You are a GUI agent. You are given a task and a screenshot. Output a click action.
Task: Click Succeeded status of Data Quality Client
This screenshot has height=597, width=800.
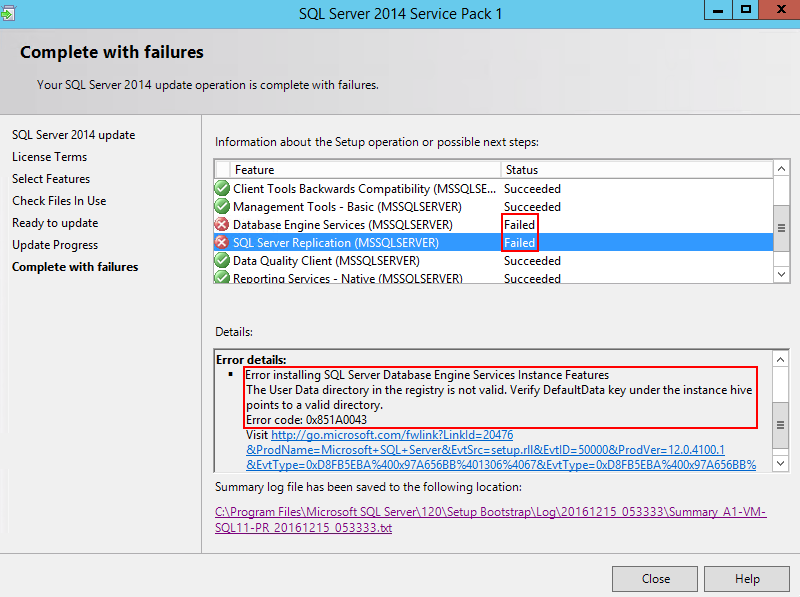(x=532, y=260)
